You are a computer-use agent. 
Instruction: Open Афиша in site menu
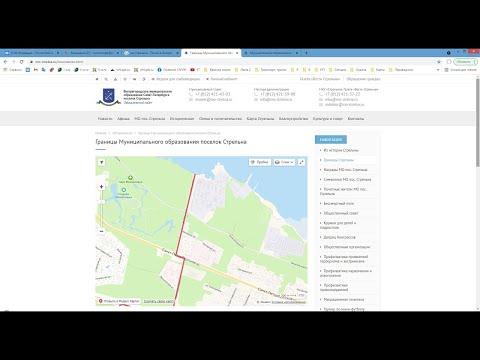pos(123,119)
